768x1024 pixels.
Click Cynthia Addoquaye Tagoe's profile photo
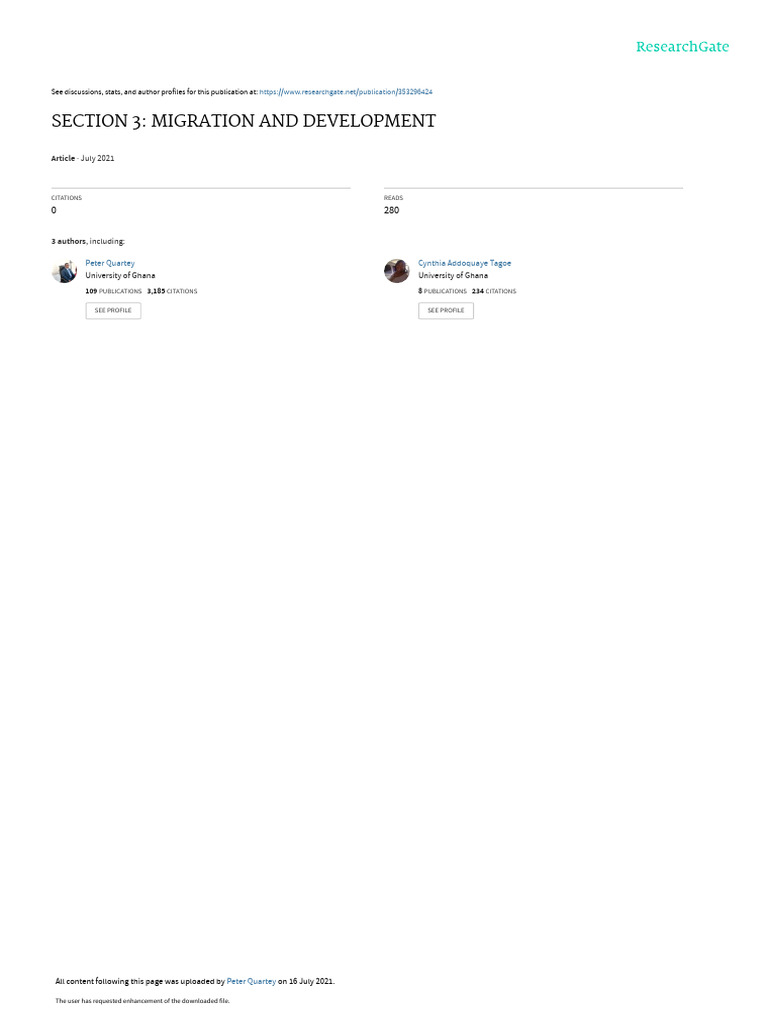pyautogui.click(x=396, y=271)
